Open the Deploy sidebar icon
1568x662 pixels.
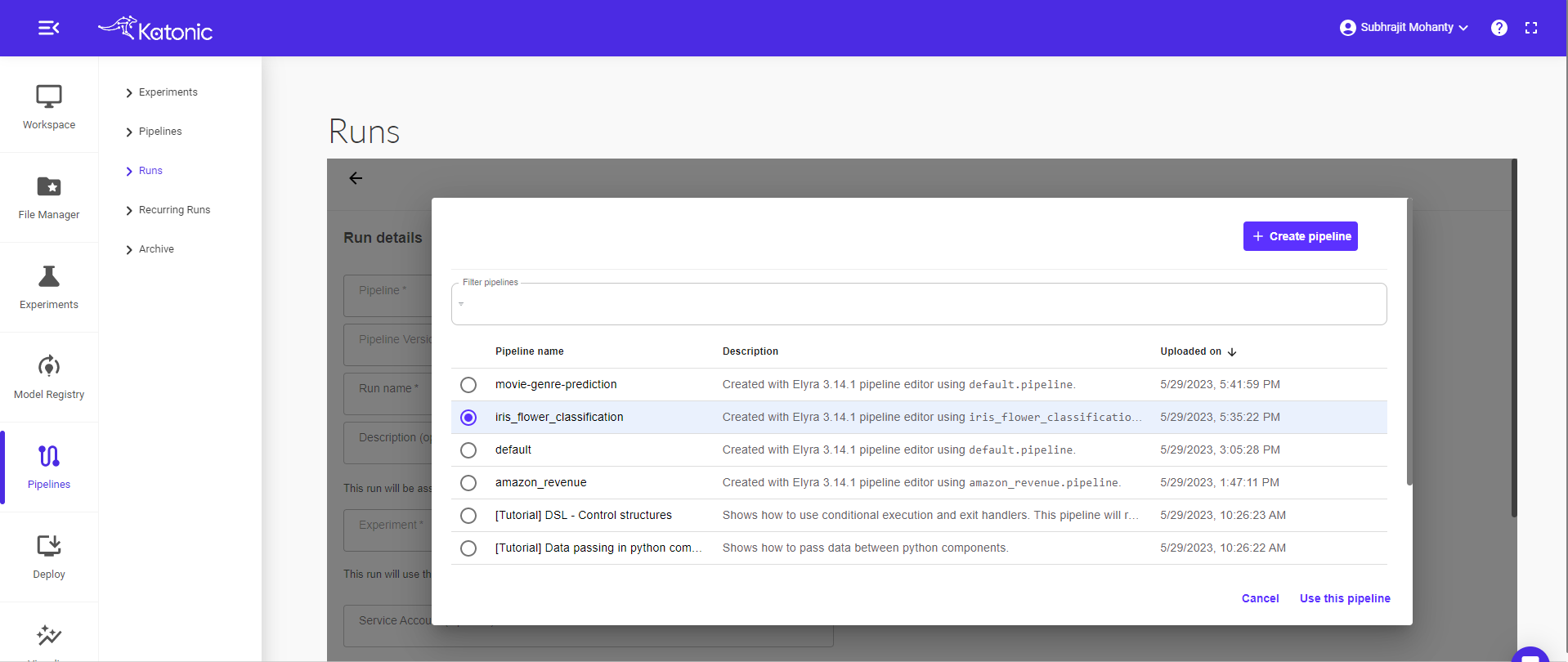click(49, 546)
